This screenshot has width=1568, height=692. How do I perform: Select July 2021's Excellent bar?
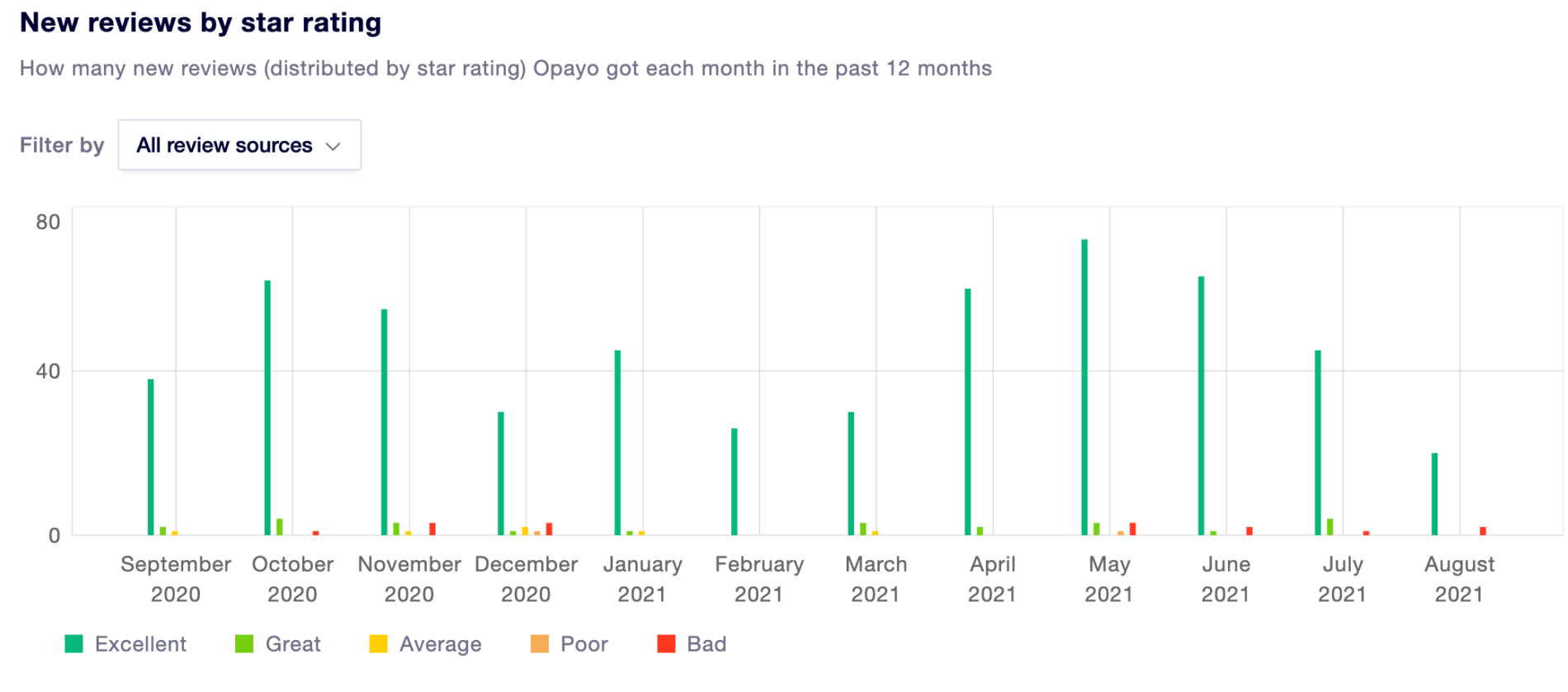[x=1318, y=443]
